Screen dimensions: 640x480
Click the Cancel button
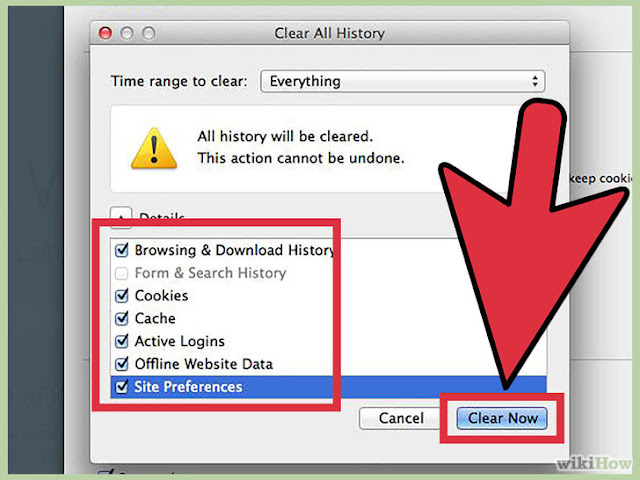pyautogui.click(x=401, y=418)
